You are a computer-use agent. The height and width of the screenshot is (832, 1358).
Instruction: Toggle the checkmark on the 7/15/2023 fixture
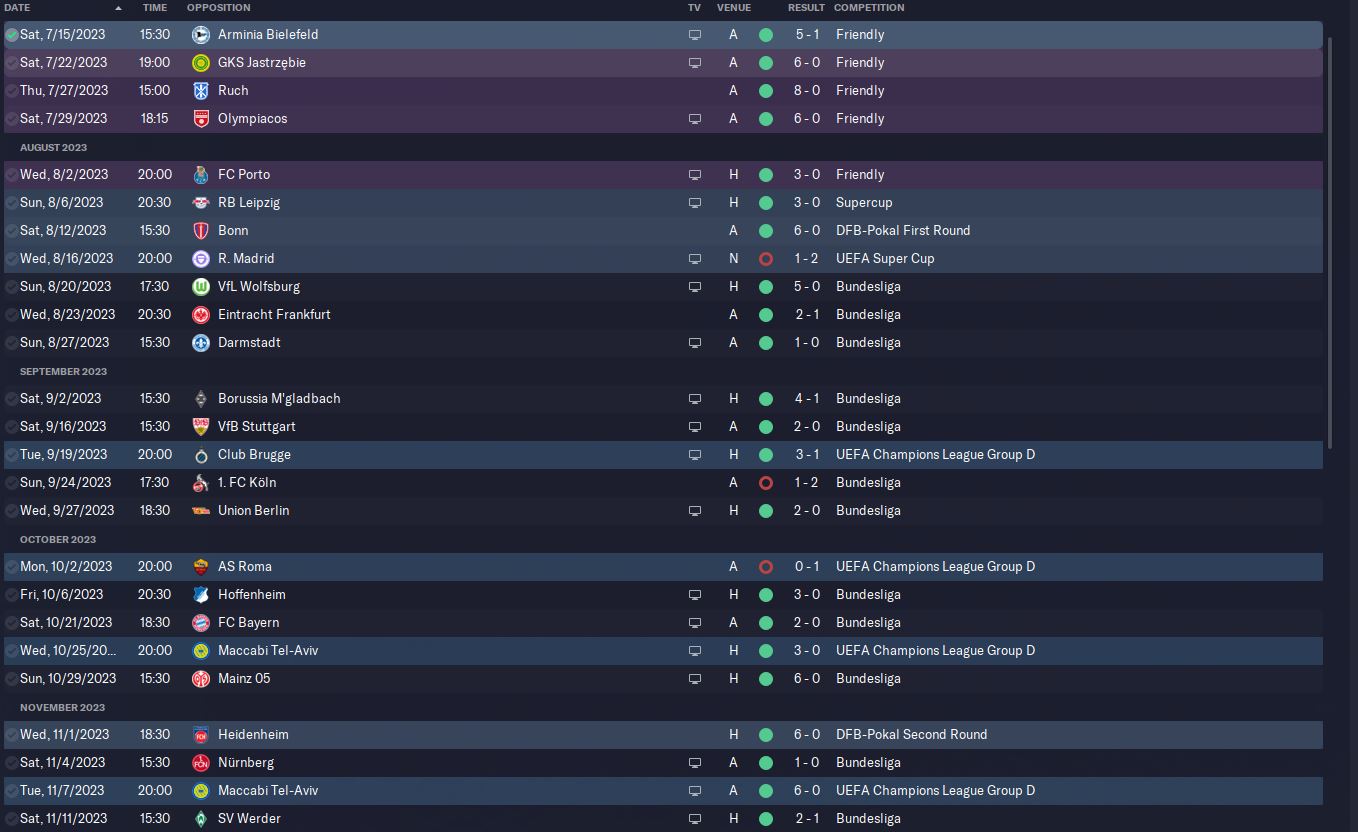click(x=12, y=34)
